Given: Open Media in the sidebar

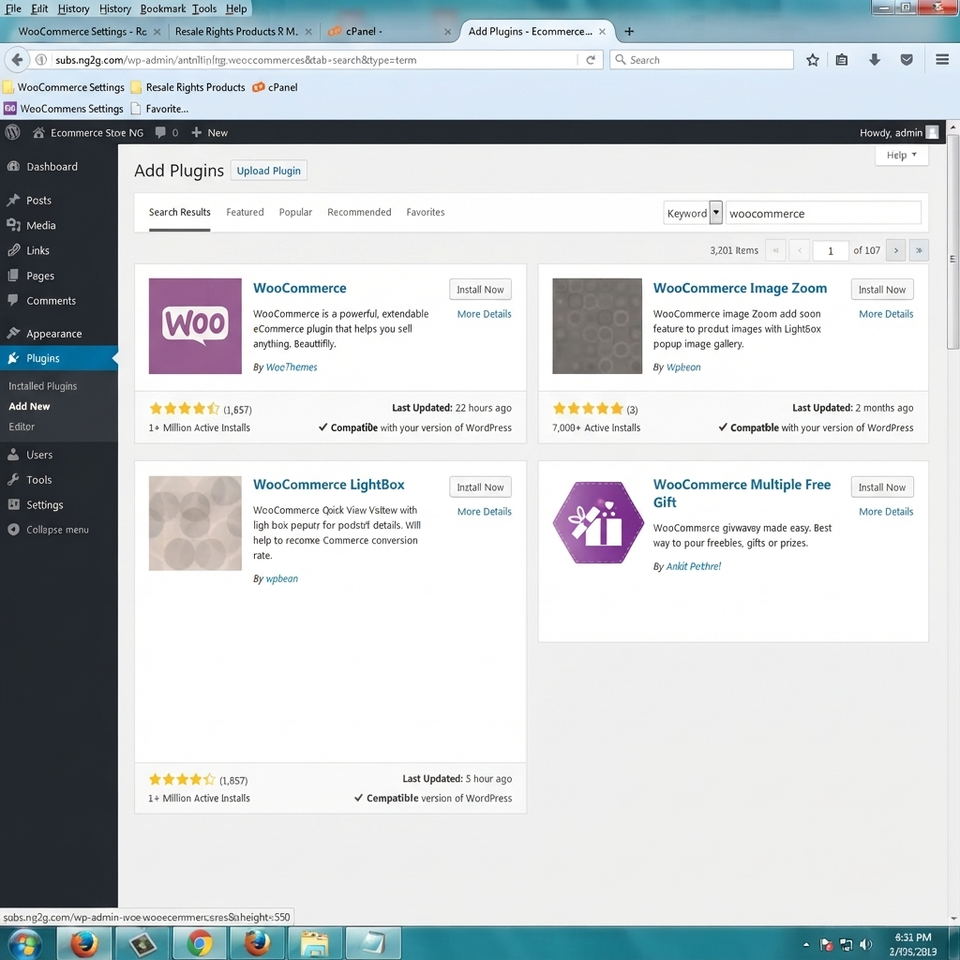Looking at the screenshot, I should coord(40,225).
